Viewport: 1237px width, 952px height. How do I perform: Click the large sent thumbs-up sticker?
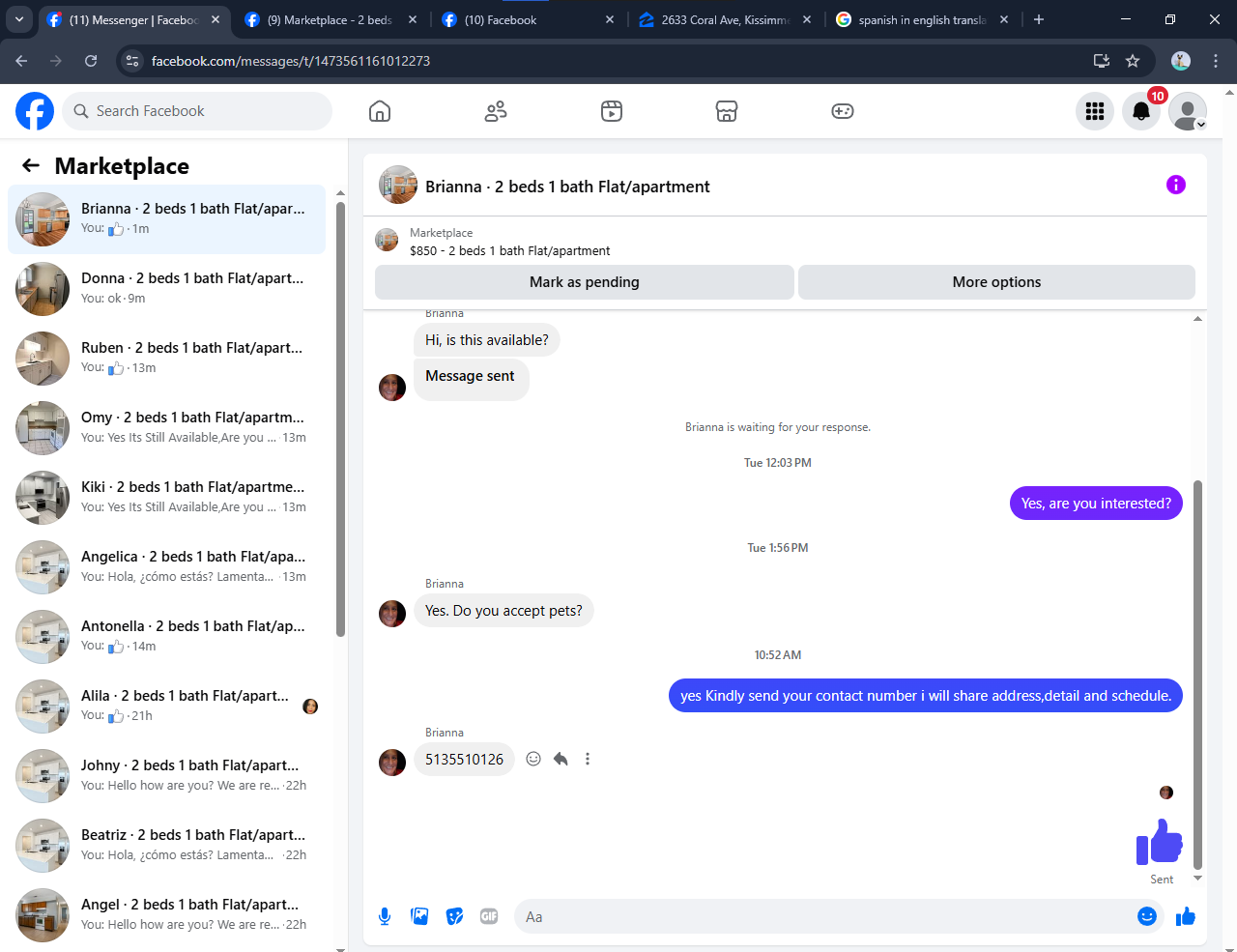(1160, 841)
